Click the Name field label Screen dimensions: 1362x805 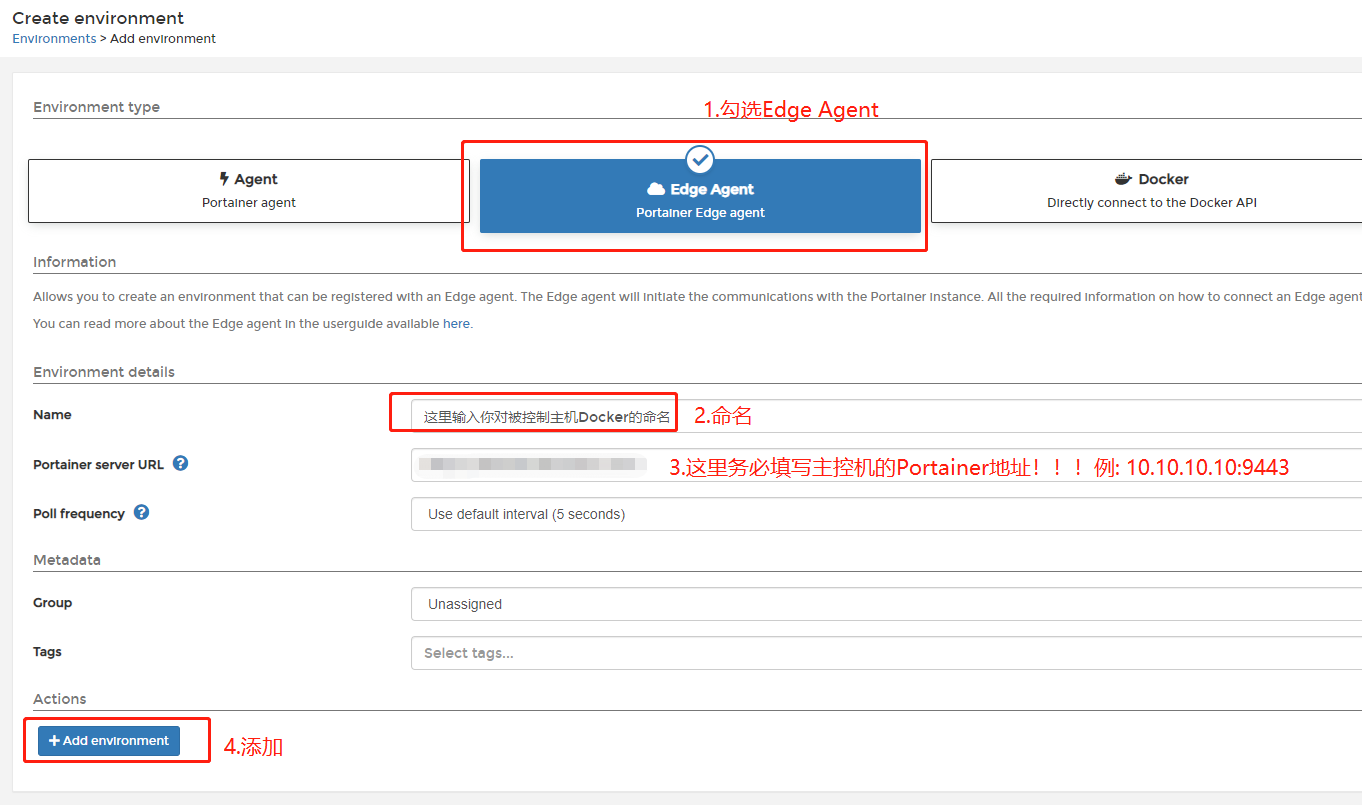point(52,415)
